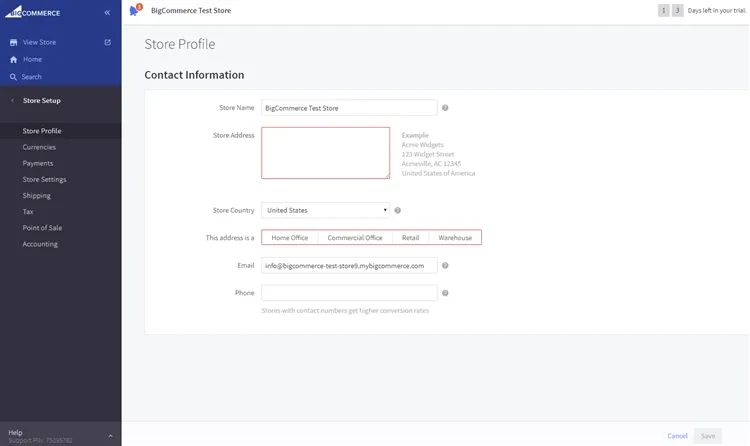This screenshot has width=750, height=446.
Task: Click Search in the sidebar
Action: [x=31, y=77]
